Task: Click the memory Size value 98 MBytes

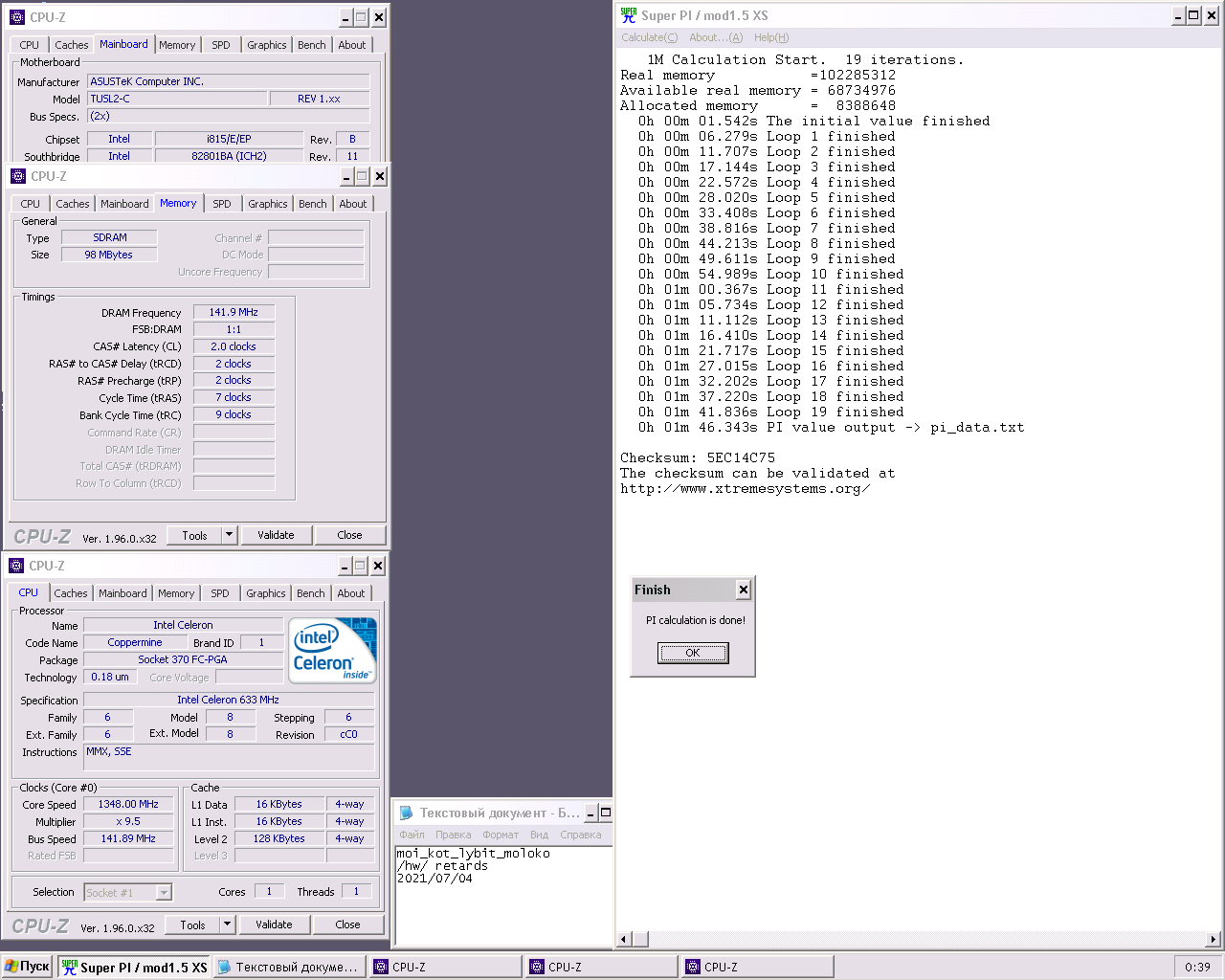Action: coord(109,255)
